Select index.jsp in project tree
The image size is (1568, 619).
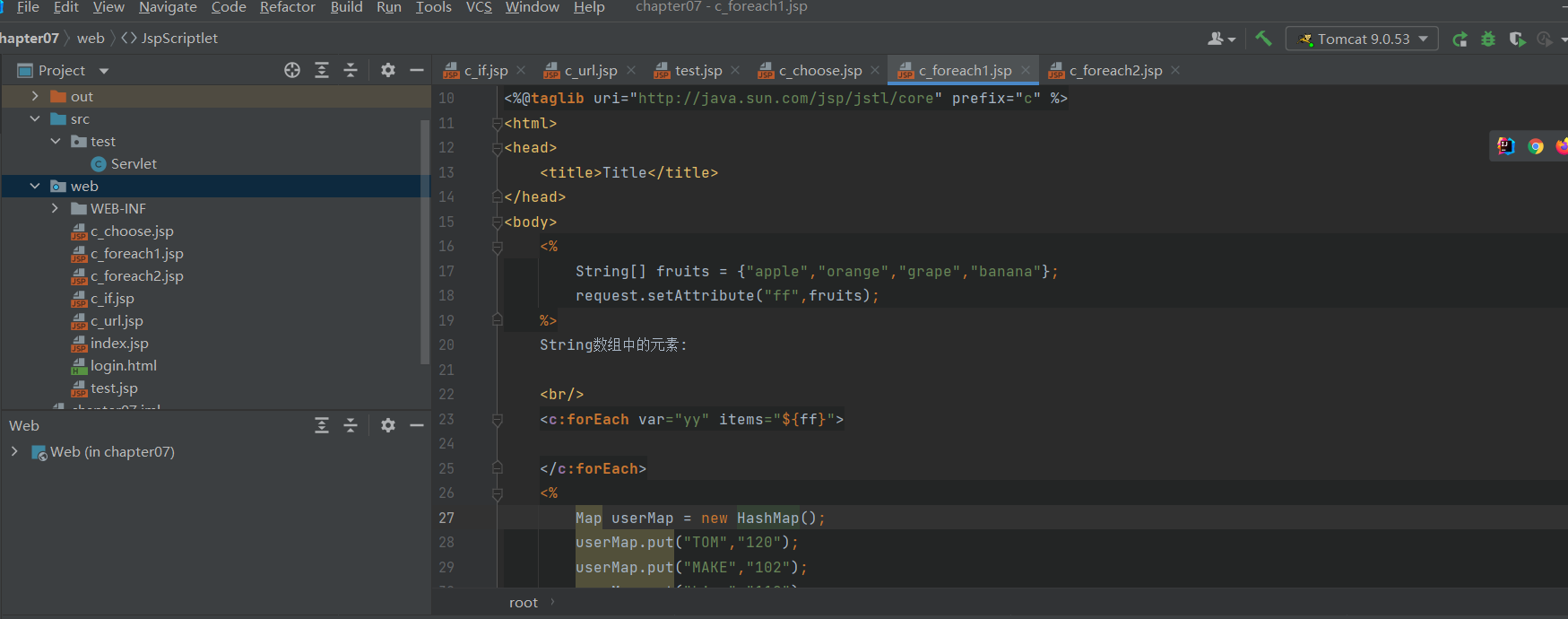119,343
